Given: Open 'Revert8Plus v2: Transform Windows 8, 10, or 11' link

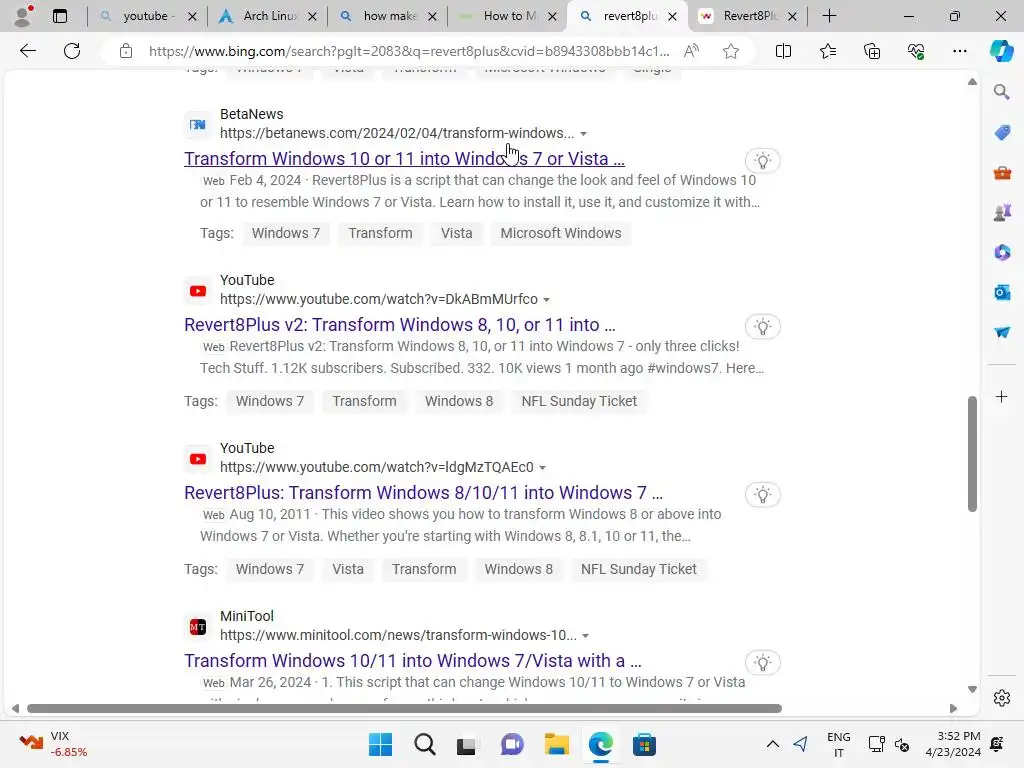Looking at the screenshot, I should 400,325.
